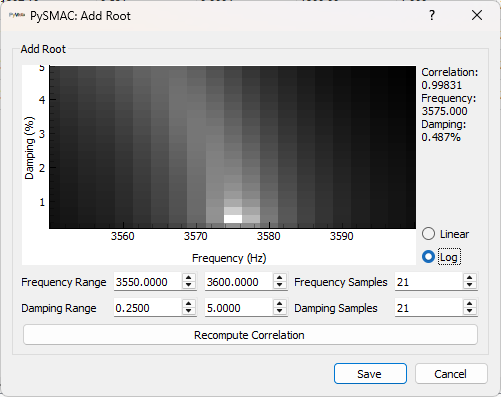
Task: Click the Damping Samples label
Action: [x=336, y=308]
